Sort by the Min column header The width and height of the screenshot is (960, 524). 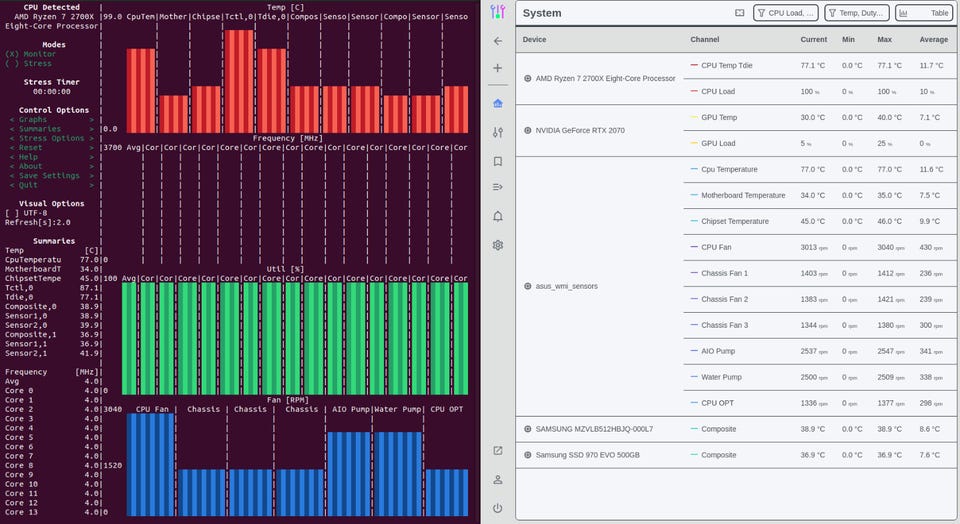click(848, 40)
